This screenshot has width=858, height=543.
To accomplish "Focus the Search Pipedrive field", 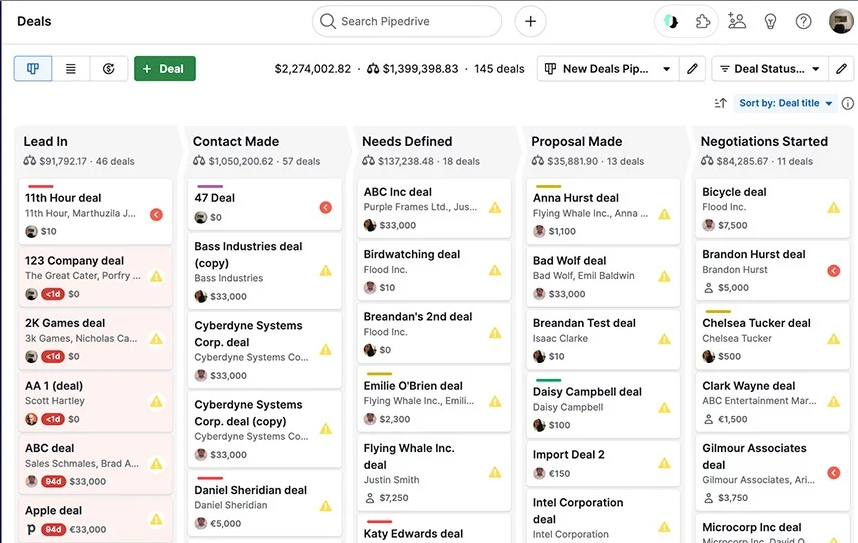I will click(407, 21).
